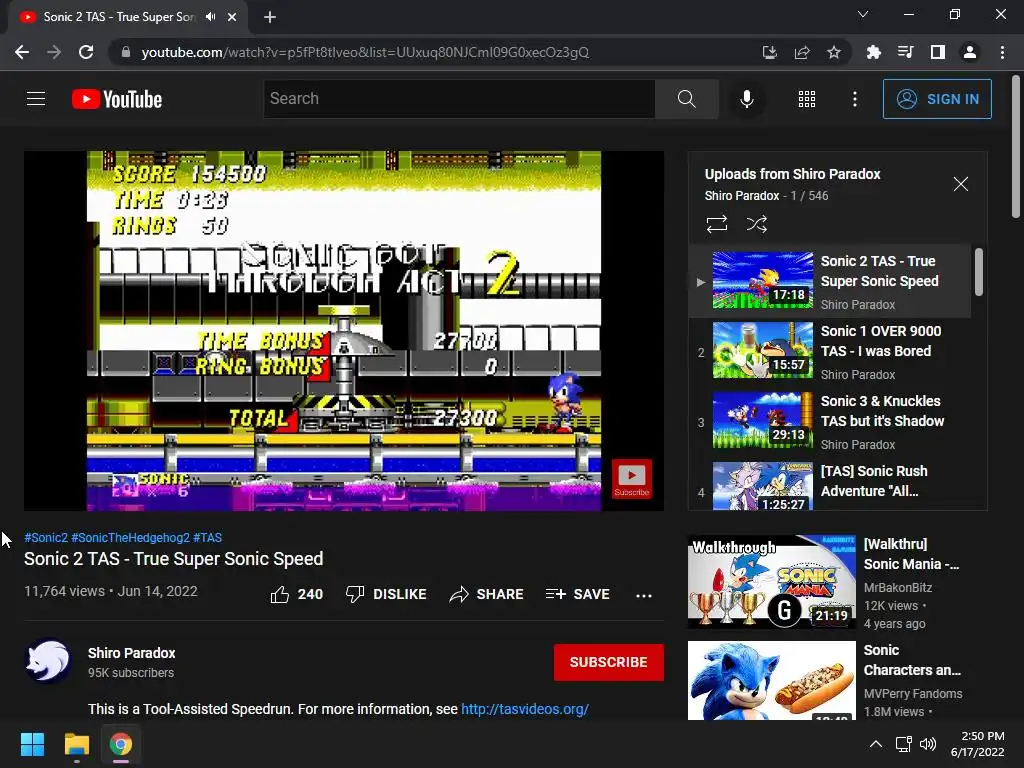Play Sonic 1 OVER 9000 TAS thumbnail
The height and width of the screenshot is (768, 1024).
(762, 350)
